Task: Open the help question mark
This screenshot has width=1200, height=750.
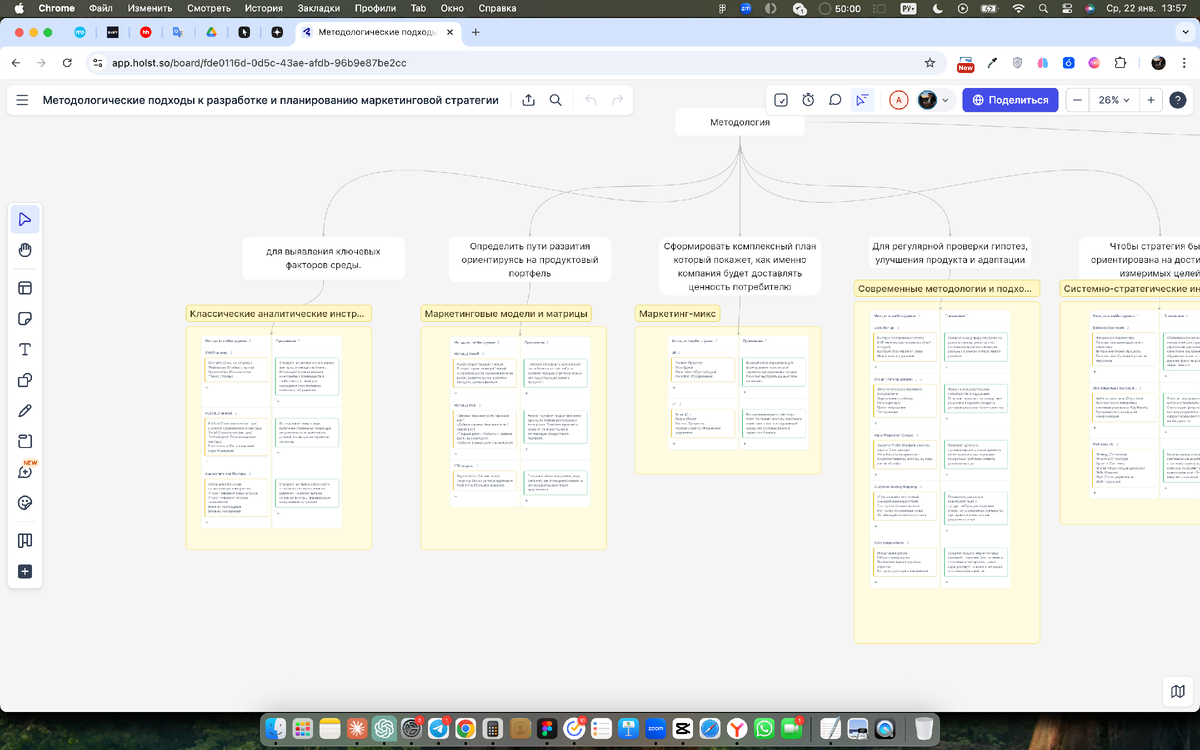Action: (1178, 100)
